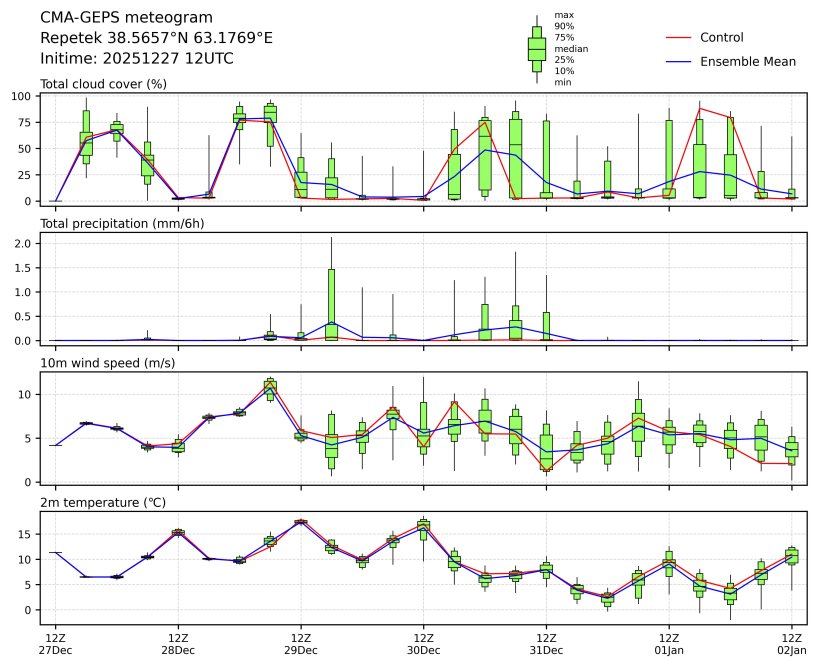Image resolution: width=818 pixels, height=667 pixels.
Task: Select the Control legend label
Action: [x=721, y=37]
